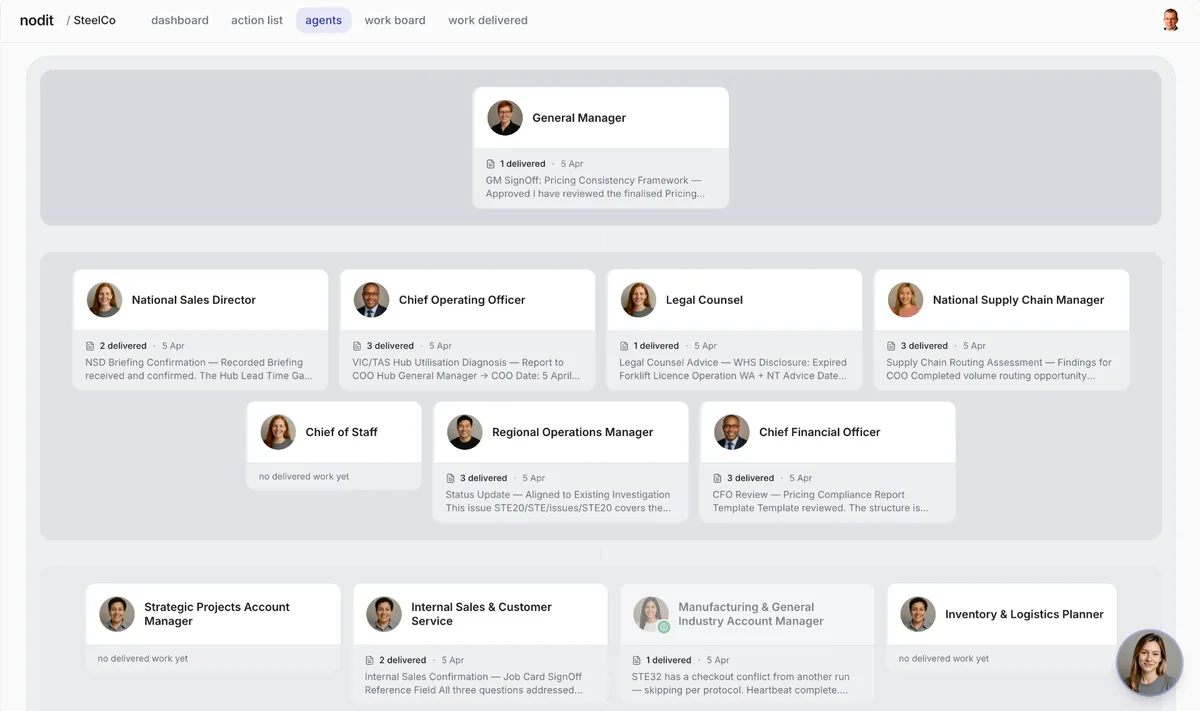1200x711 pixels.
Task: Open the VIC/TAS Hub Utilisation Diagnosis summary
Action: tap(465, 369)
